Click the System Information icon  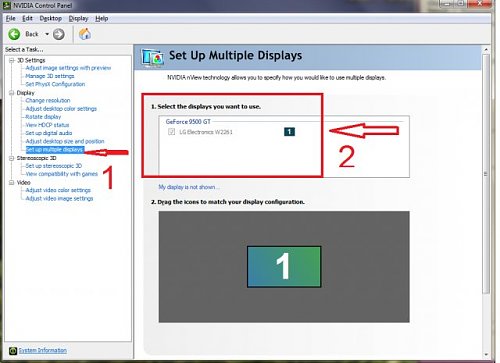(13, 351)
